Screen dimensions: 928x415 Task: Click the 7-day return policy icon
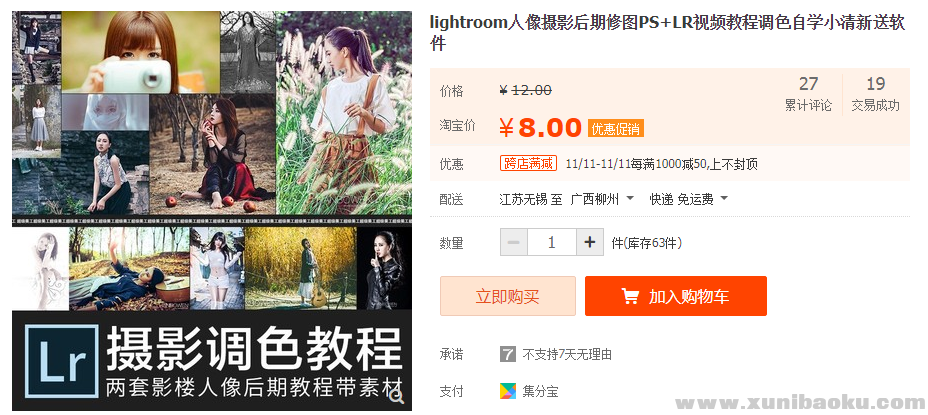tap(507, 355)
